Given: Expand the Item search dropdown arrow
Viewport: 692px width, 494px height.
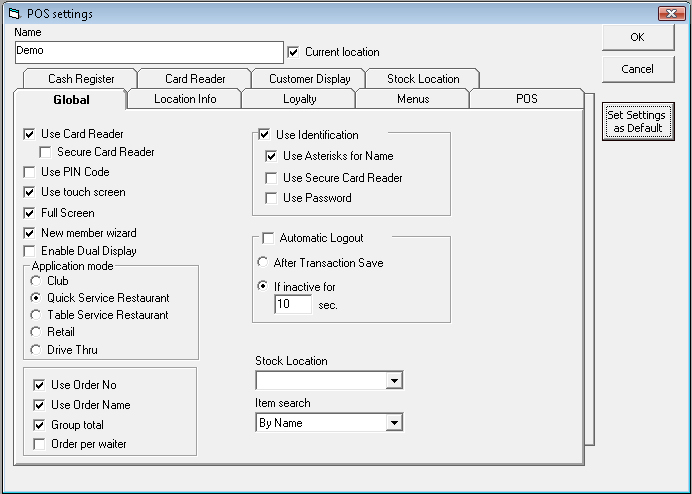Looking at the screenshot, I should pyautogui.click(x=394, y=423).
